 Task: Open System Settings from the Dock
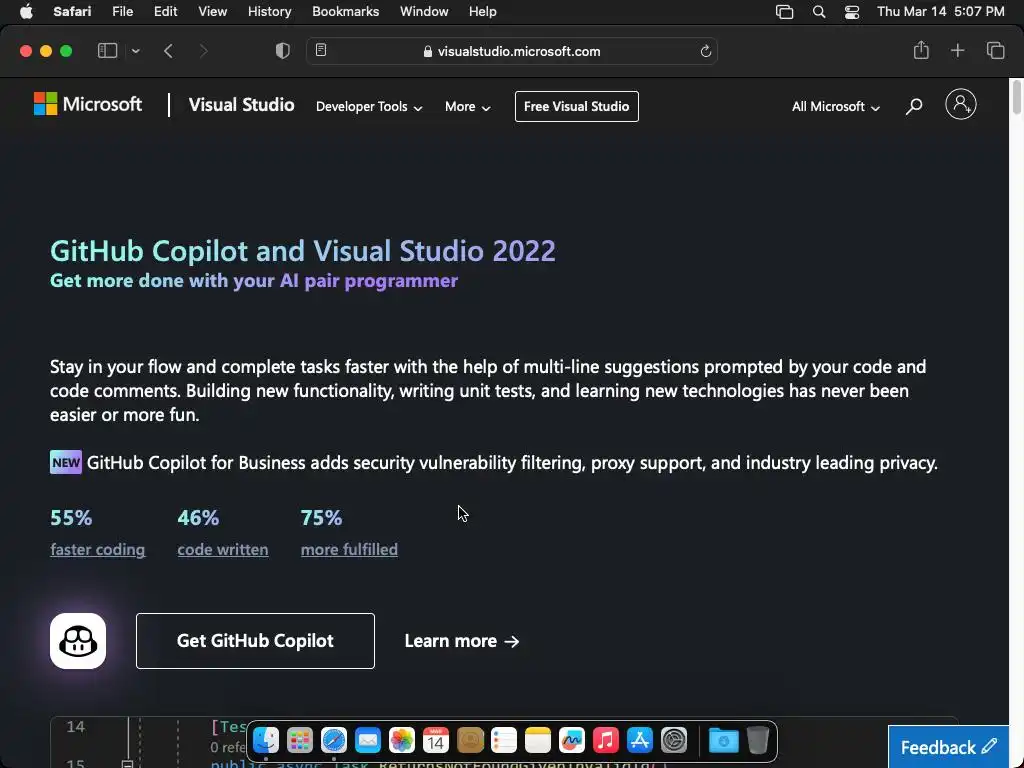coord(673,741)
